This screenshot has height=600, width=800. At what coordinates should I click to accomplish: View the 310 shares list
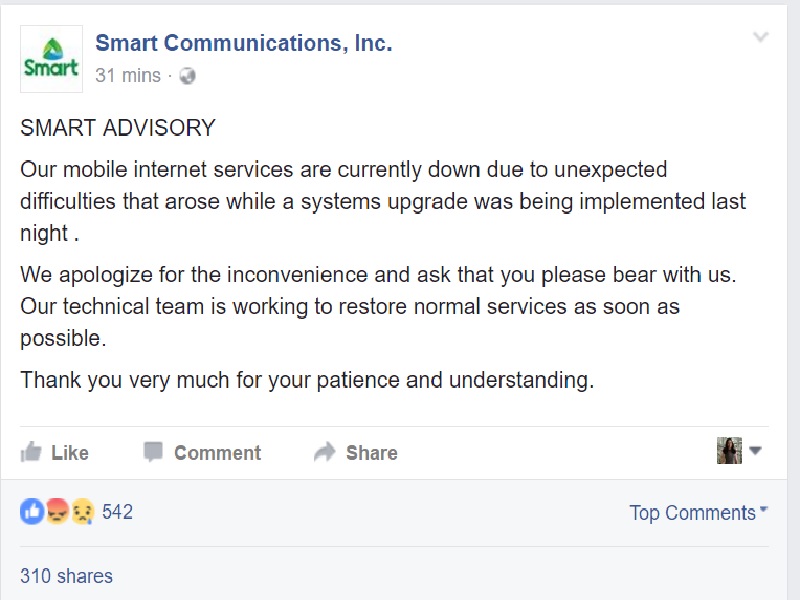click(x=66, y=576)
